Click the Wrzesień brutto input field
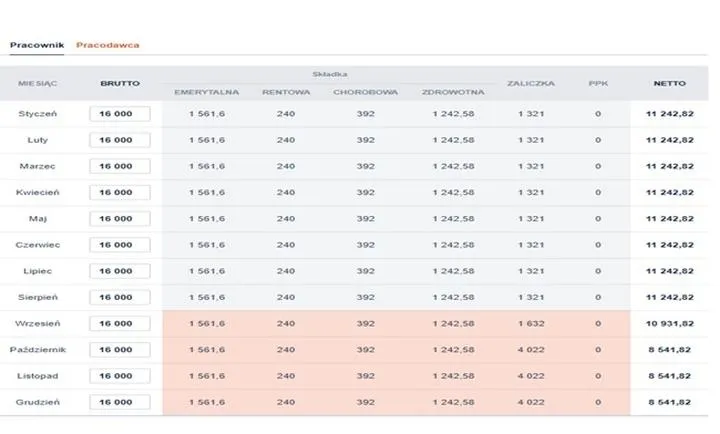 120,323
